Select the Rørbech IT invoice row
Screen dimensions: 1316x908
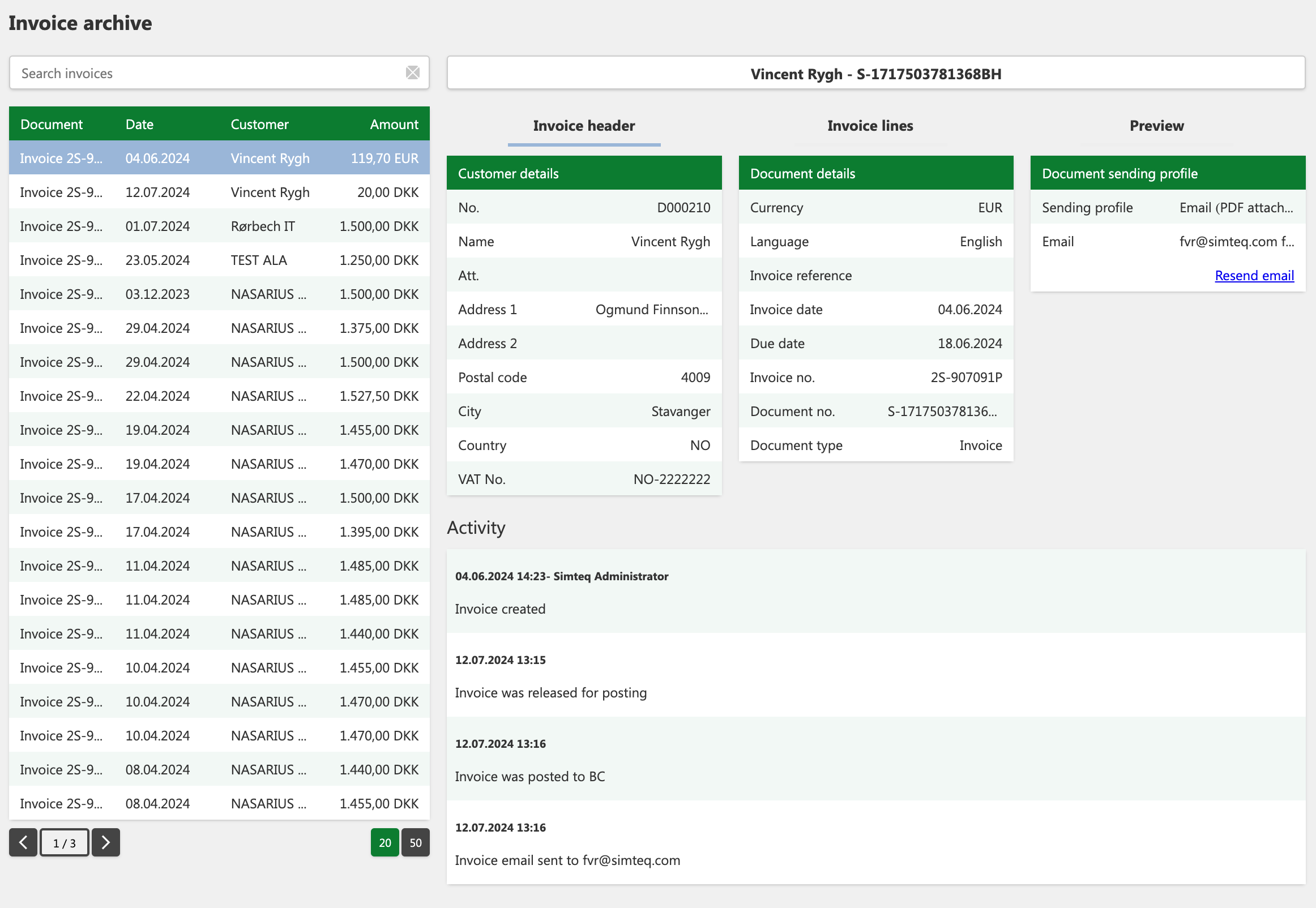pos(219,226)
